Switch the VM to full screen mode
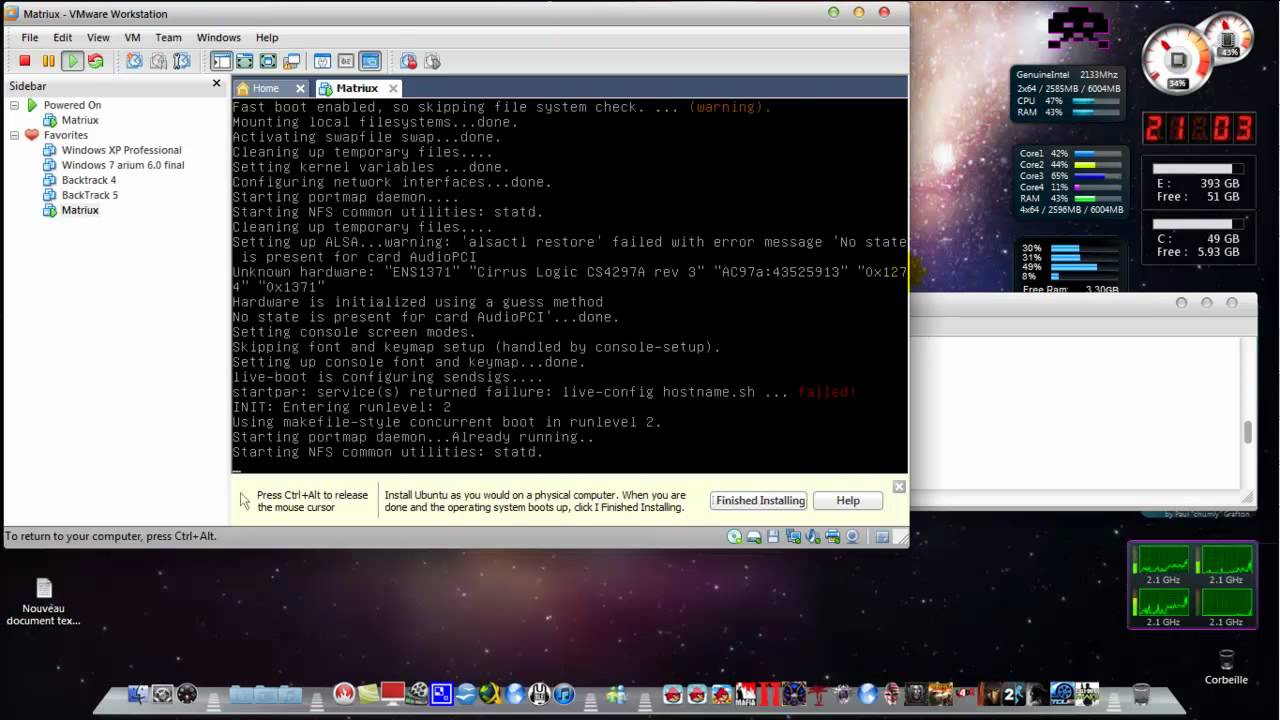Screen dimensions: 1280x720 (x=268, y=61)
